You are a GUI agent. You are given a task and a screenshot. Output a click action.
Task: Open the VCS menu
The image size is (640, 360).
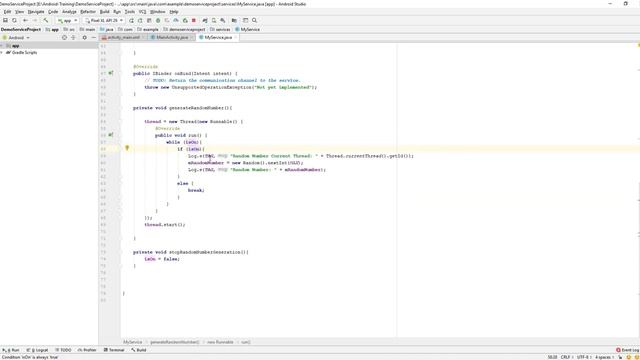point(142,12)
